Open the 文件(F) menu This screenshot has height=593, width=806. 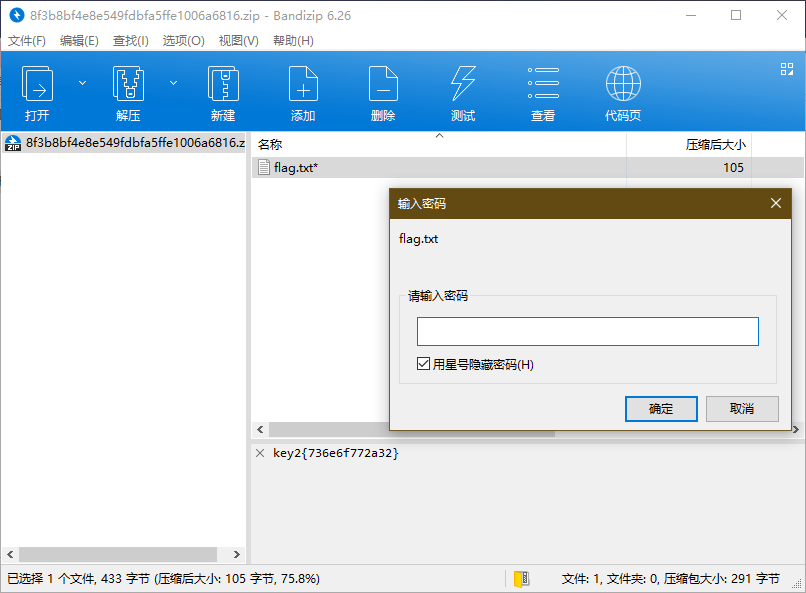27,41
